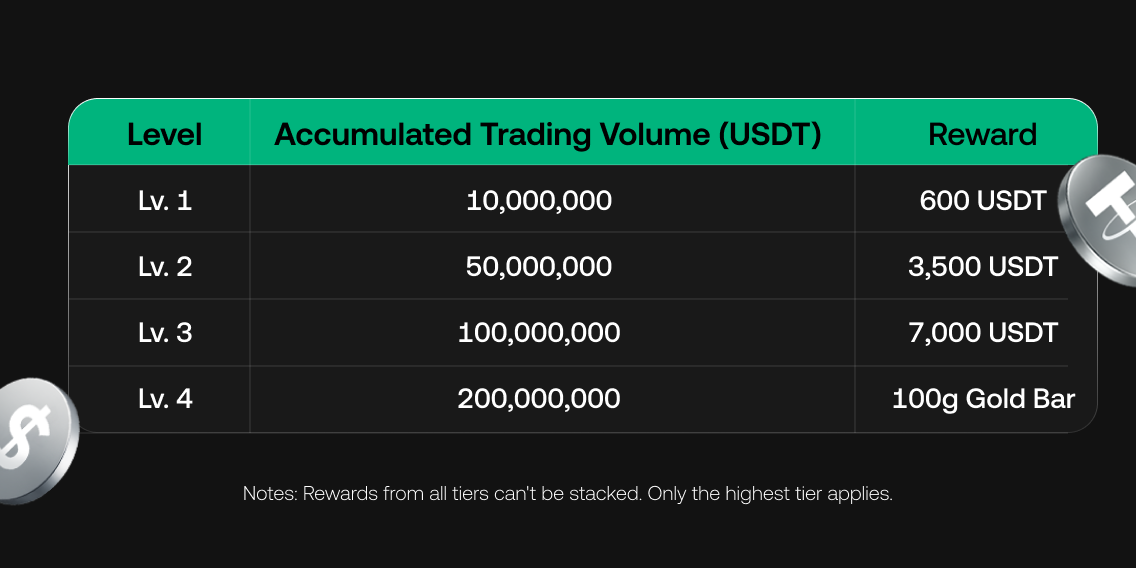Click the Lv. 1 row label
The height and width of the screenshot is (568, 1136).
click(165, 200)
